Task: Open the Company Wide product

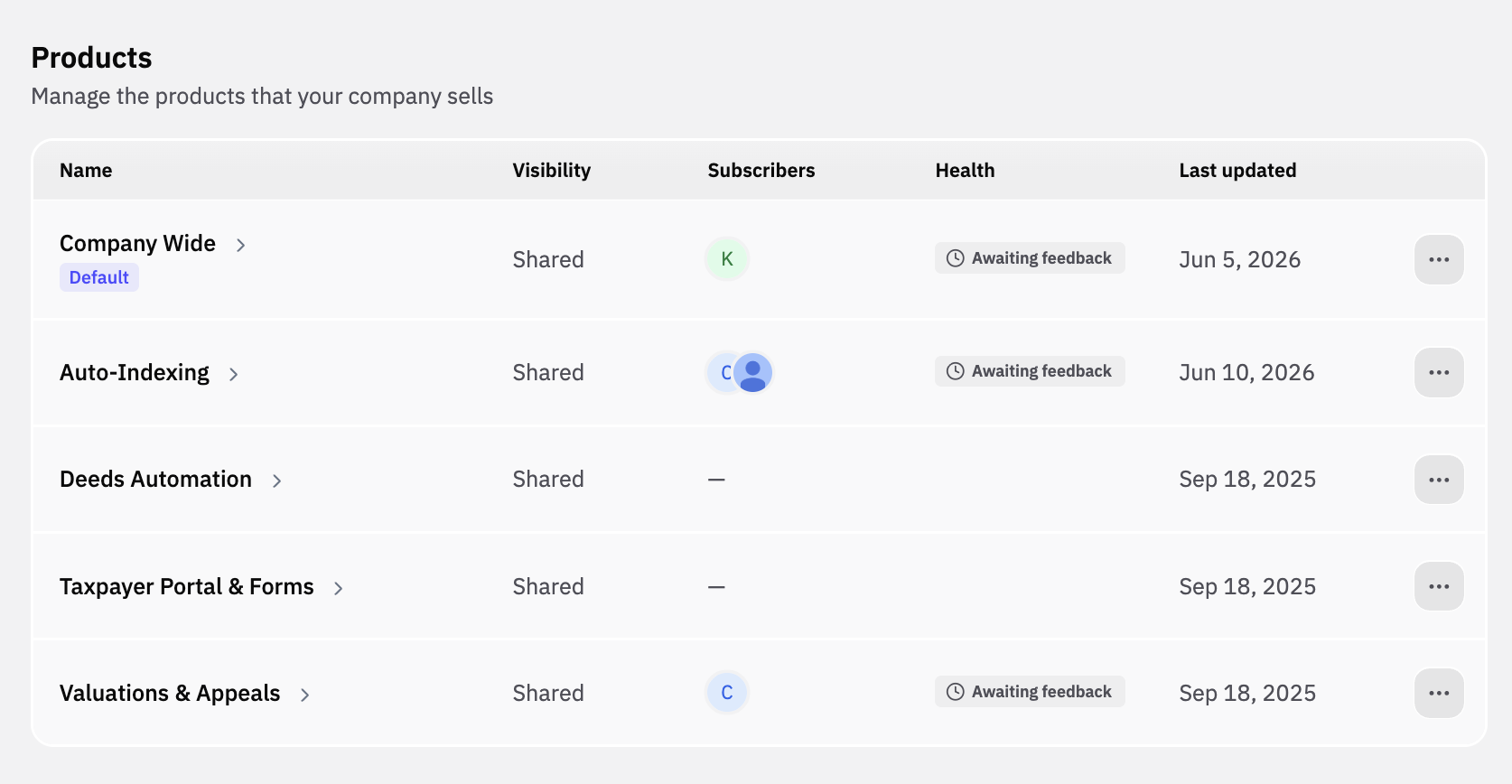Action: (137, 243)
